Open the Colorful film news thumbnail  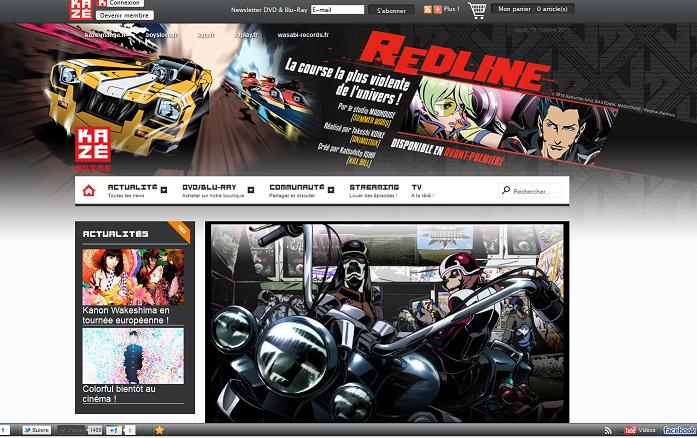point(133,356)
